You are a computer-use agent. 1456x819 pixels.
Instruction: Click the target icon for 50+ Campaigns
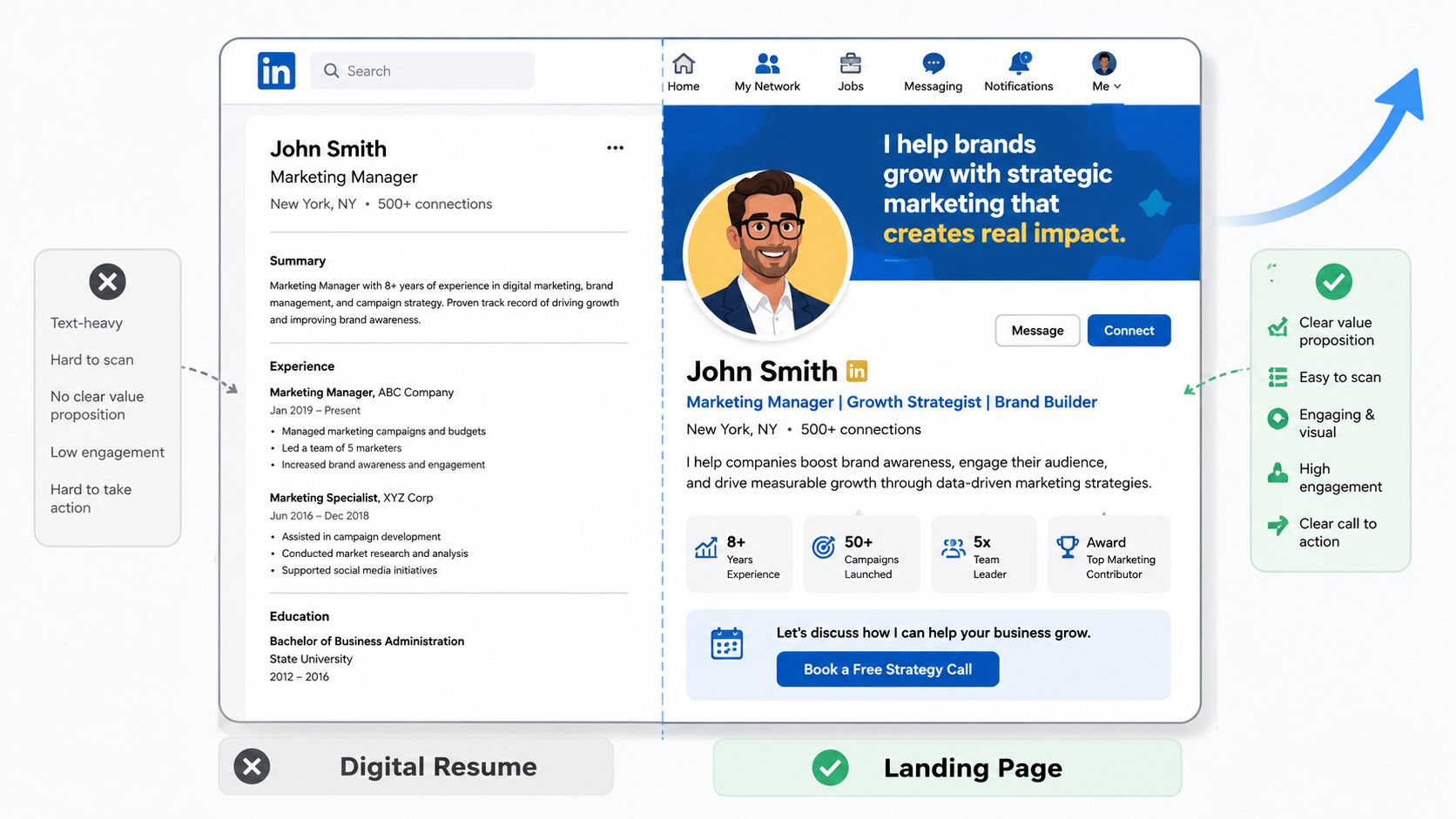click(824, 547)
